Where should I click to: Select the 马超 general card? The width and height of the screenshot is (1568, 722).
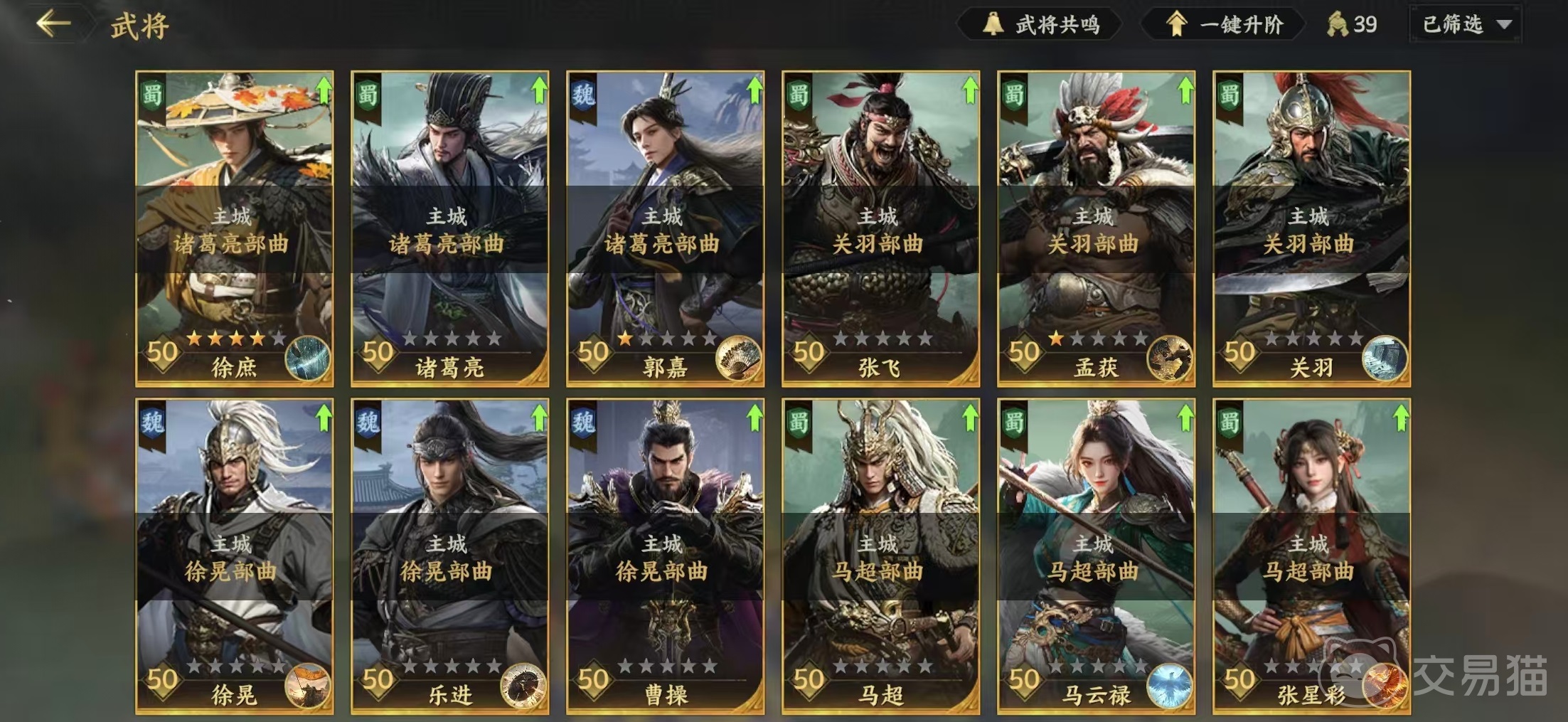pyautogui.click(x=880, y=556)
